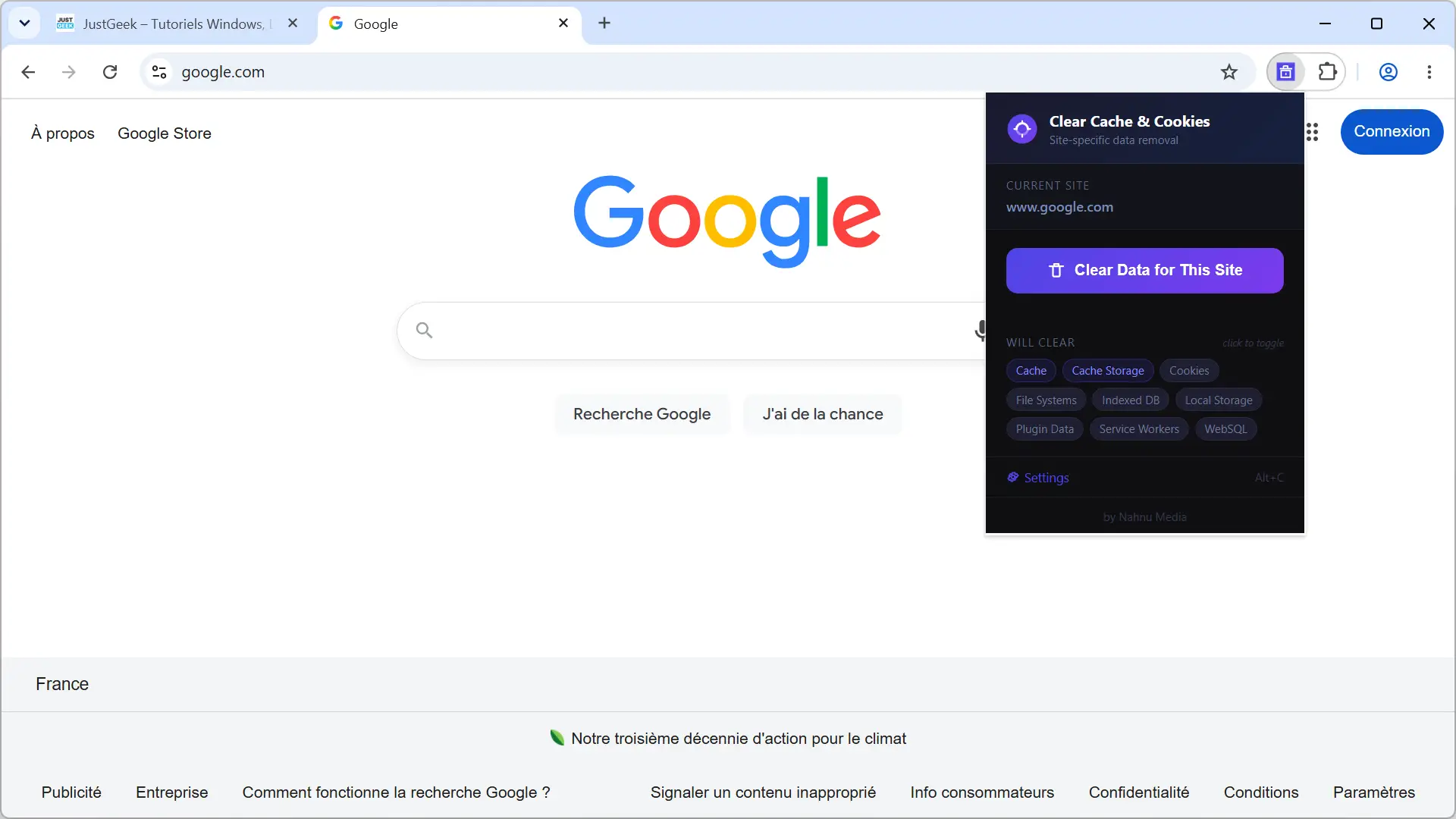Open the Extensions puzzle menu
Image resolution: width=1456 pixels, height=819 pixels.
1327,72
